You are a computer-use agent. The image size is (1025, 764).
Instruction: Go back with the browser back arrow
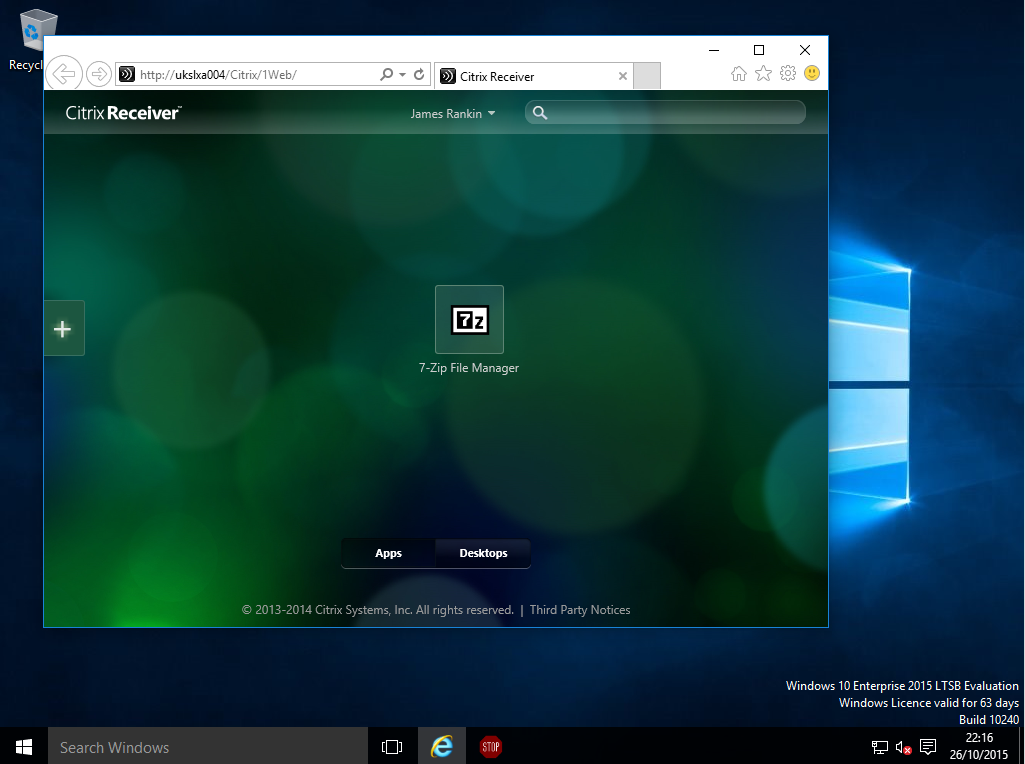[x=64, y=74]
